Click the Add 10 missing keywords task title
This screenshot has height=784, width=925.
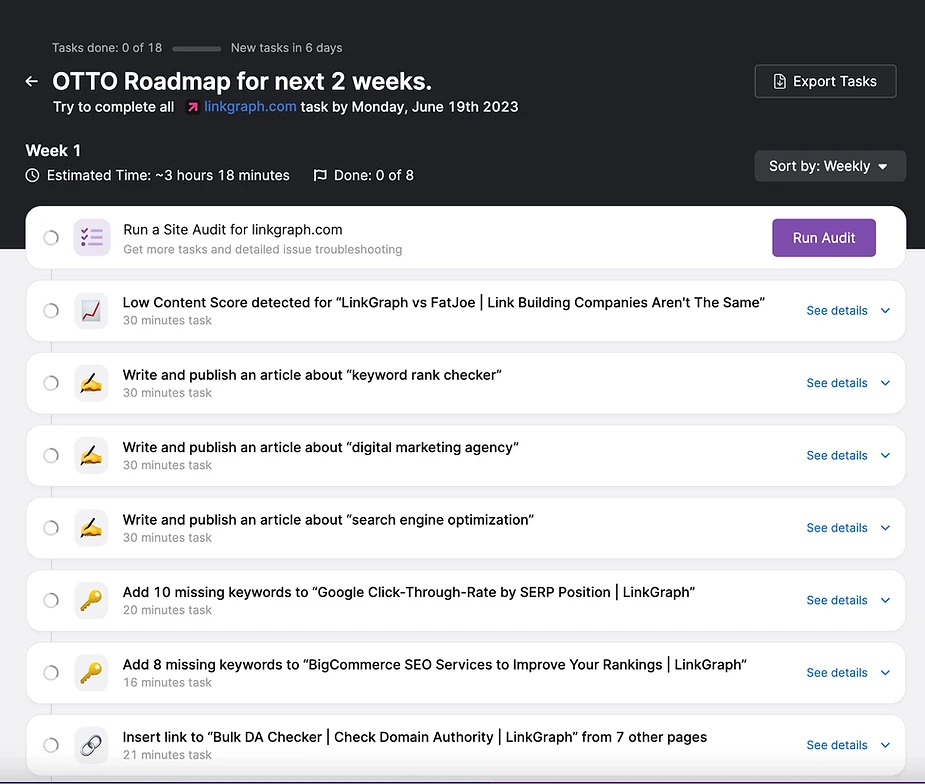tap(409, 592)
